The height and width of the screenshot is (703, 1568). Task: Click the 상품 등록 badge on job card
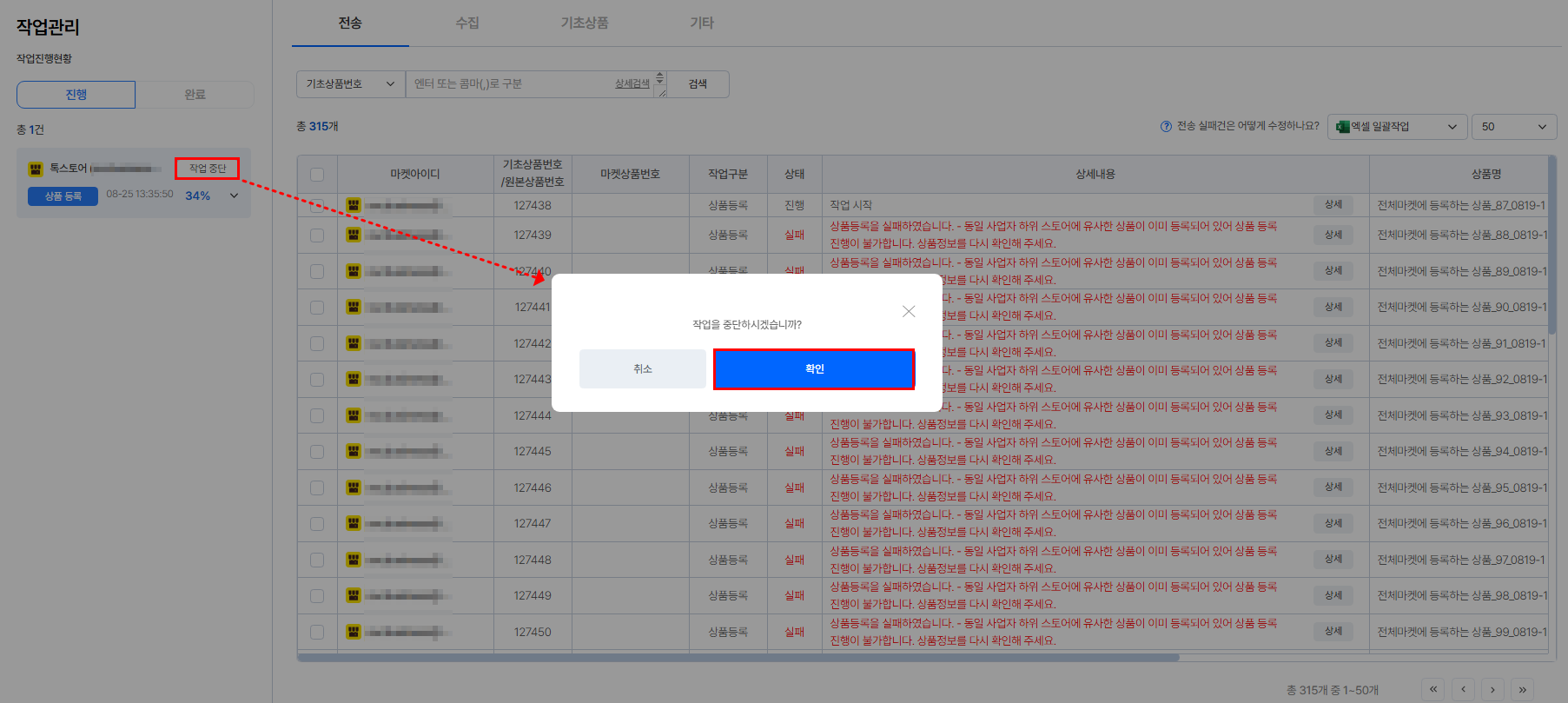tap(63, 196)
